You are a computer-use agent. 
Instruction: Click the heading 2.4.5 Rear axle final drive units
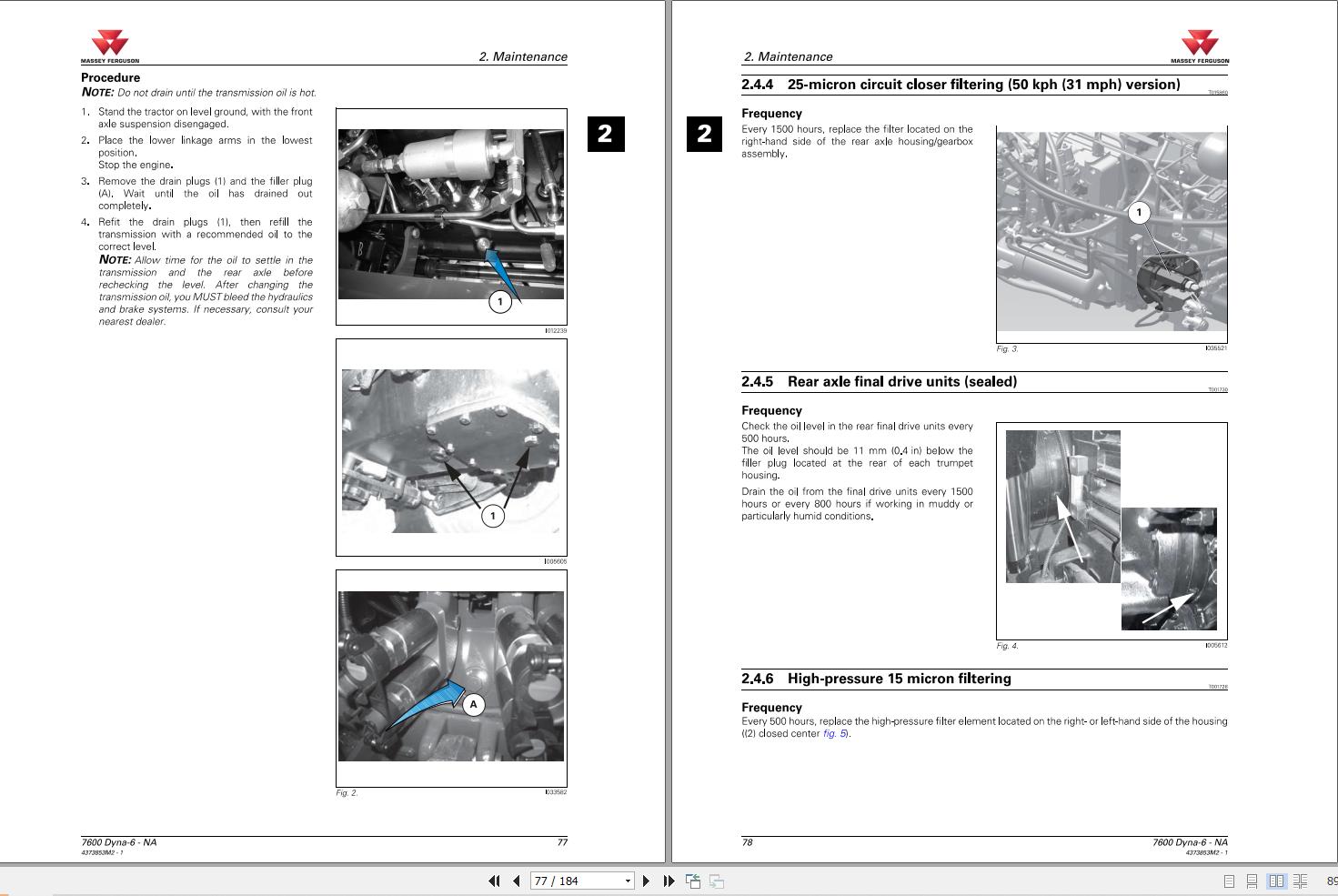(901, 382)
